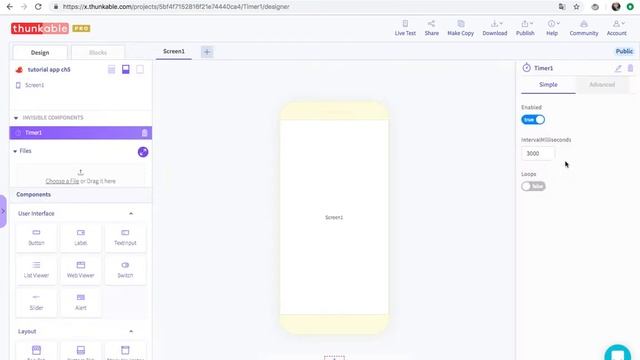The width and height of the screenshot is (640, 360).
Task: Pick the Switch component
Action: 125,270
